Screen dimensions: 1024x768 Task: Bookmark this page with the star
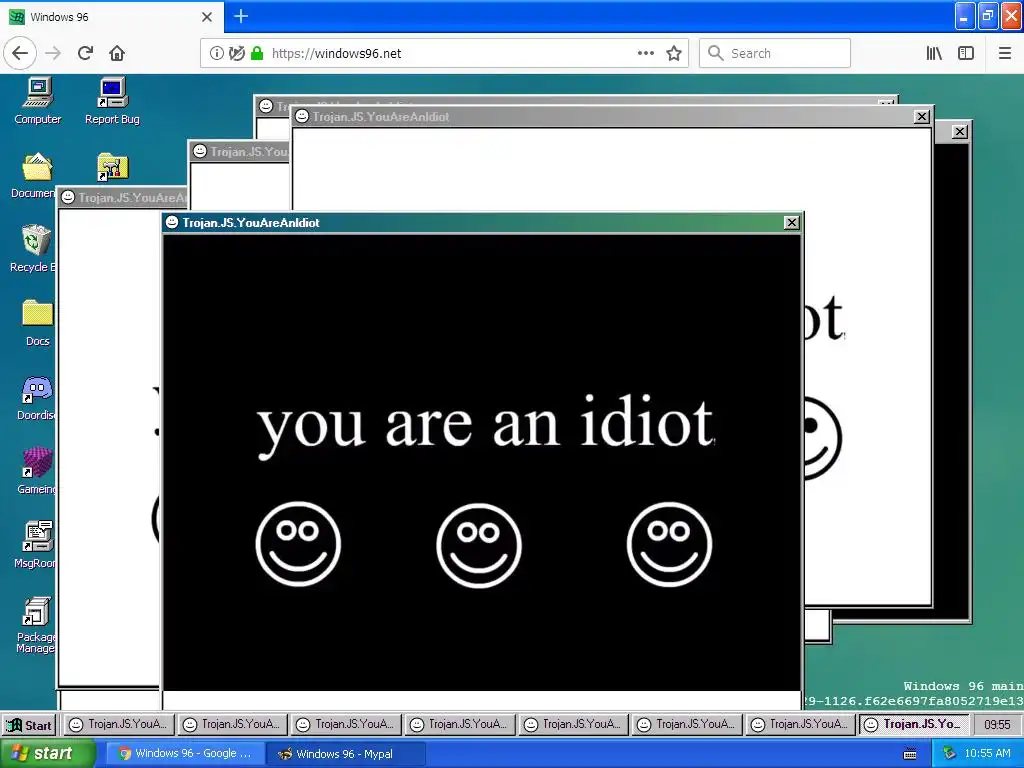(674, 54)
